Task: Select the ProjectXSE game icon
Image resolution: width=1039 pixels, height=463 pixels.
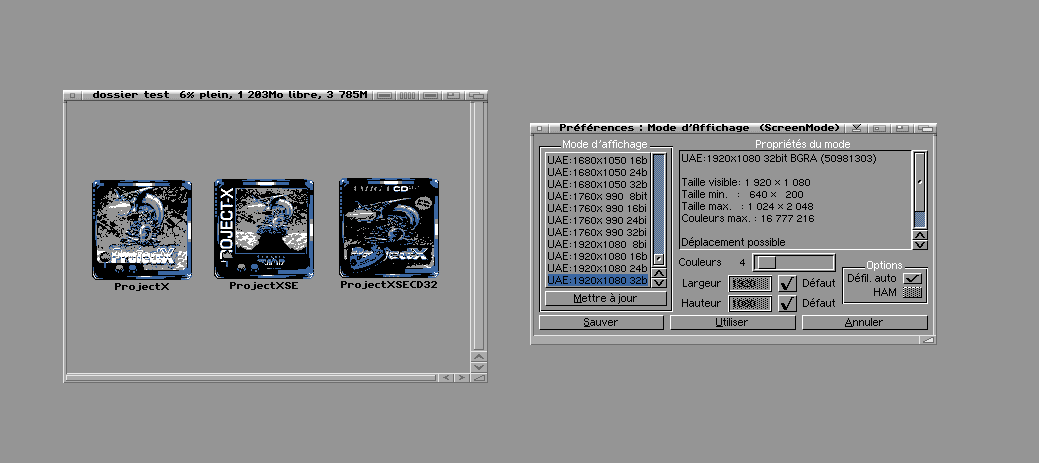Action: click(x=264, y=229)
